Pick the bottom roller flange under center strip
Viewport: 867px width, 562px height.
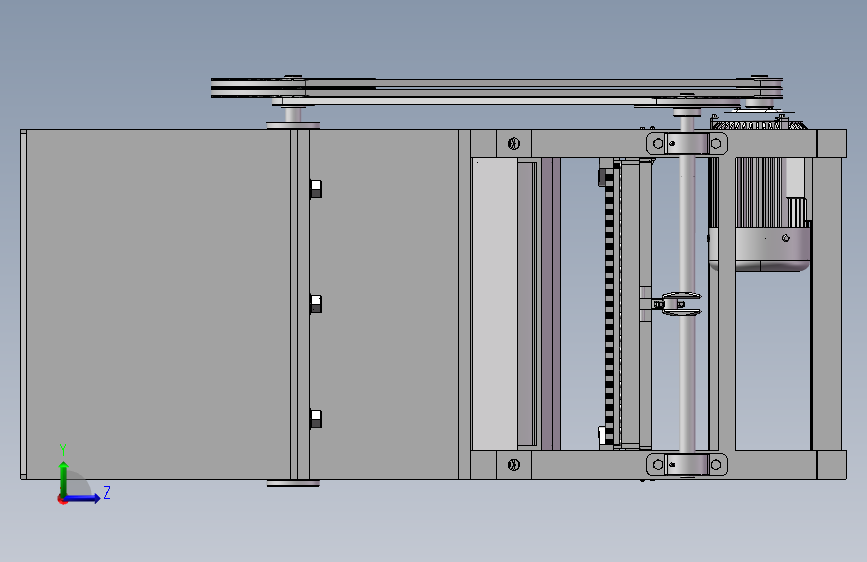[x=293, y=483]
